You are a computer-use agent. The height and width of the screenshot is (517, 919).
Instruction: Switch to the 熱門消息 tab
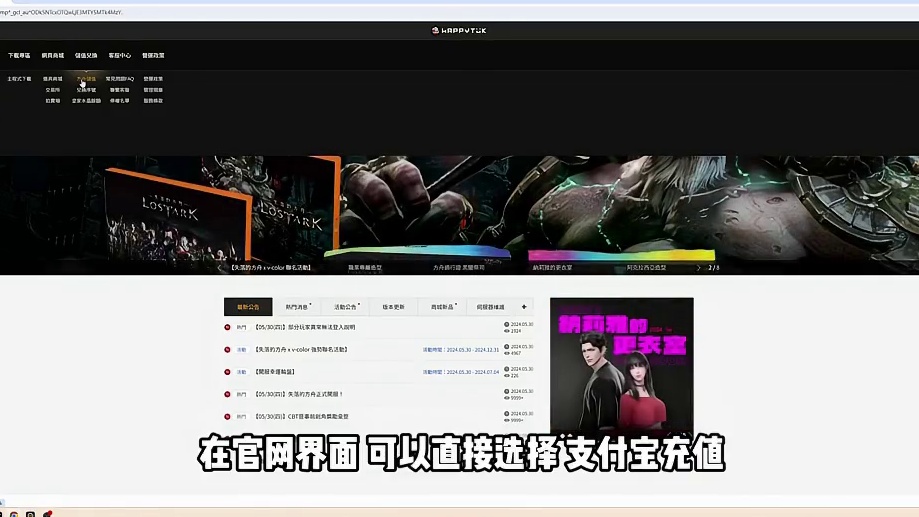point(297,307)
